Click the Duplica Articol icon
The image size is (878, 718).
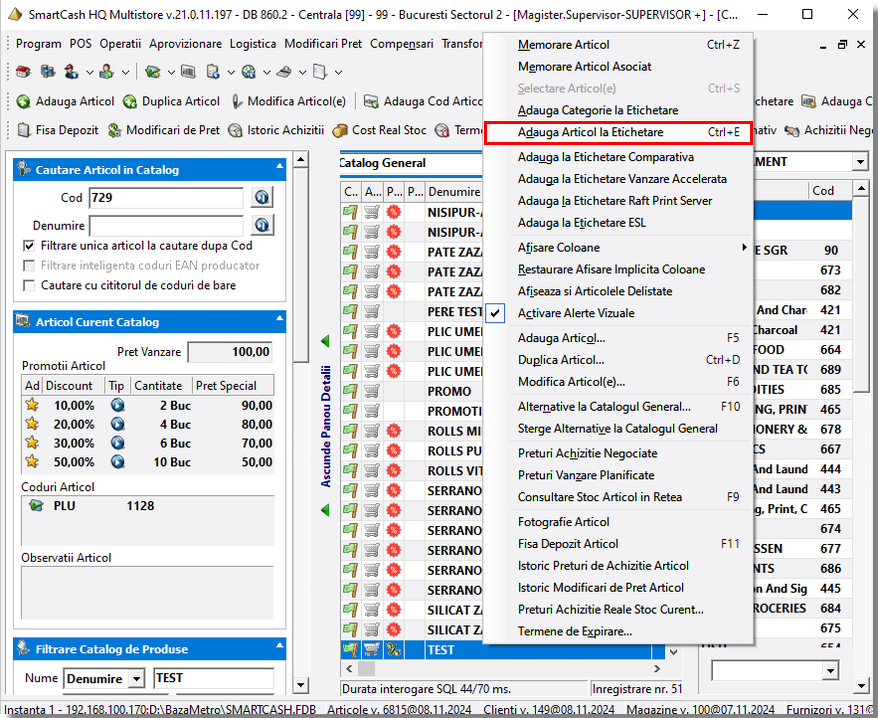[x=130, y=101]
